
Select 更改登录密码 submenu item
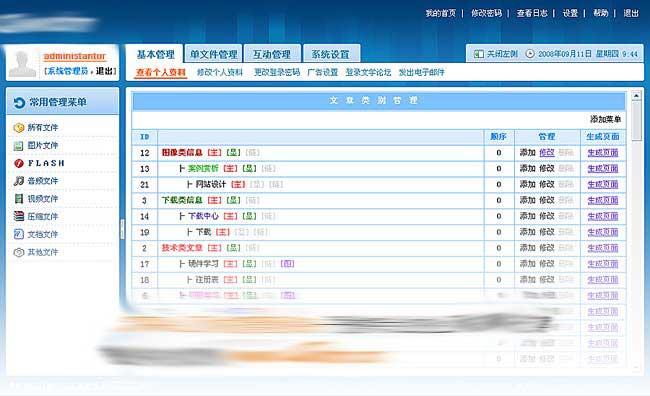pos(277,73)
